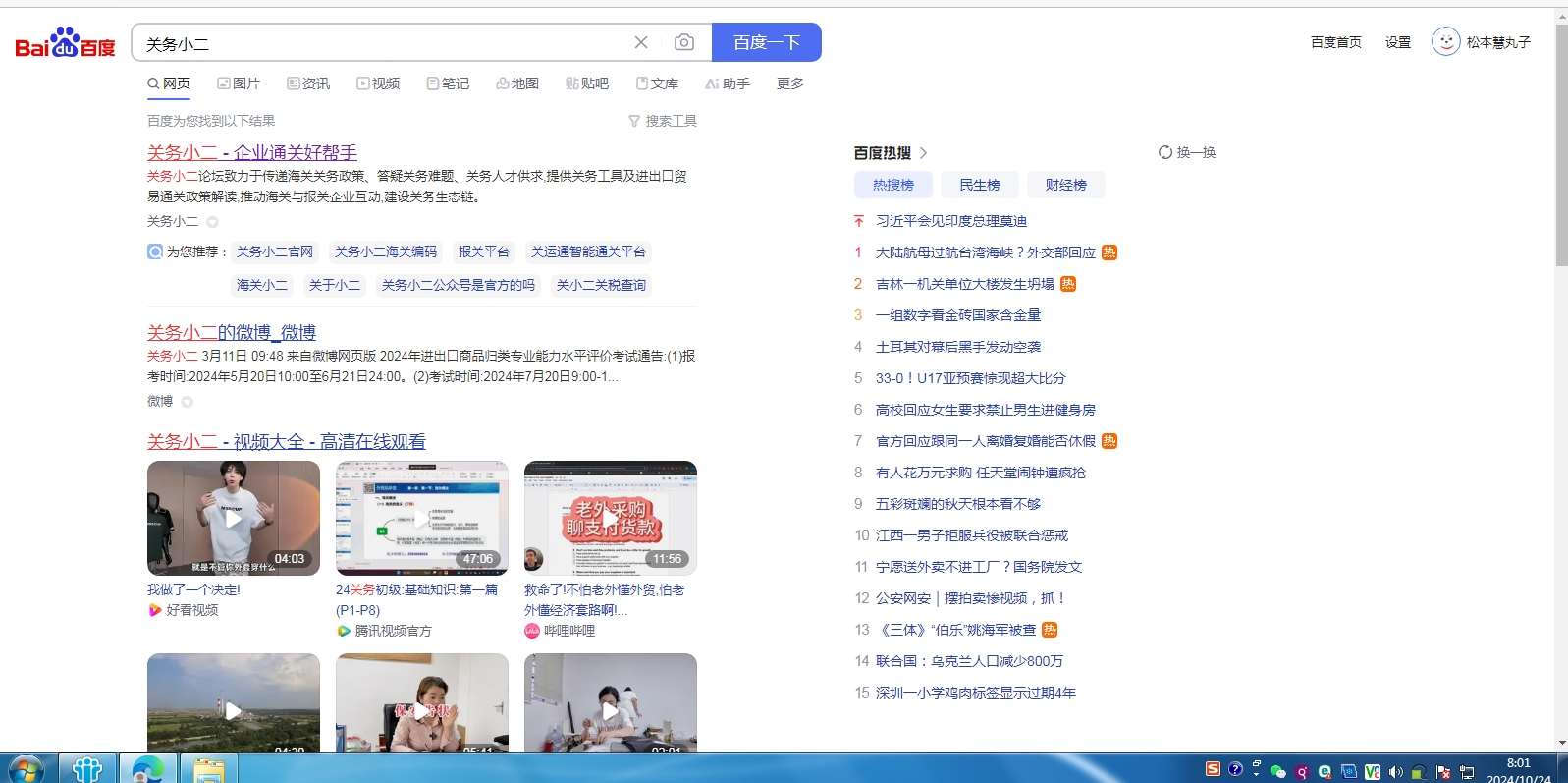1568x783 pixels.
Task: Switch to the 图片 tab
Action: 239,84
